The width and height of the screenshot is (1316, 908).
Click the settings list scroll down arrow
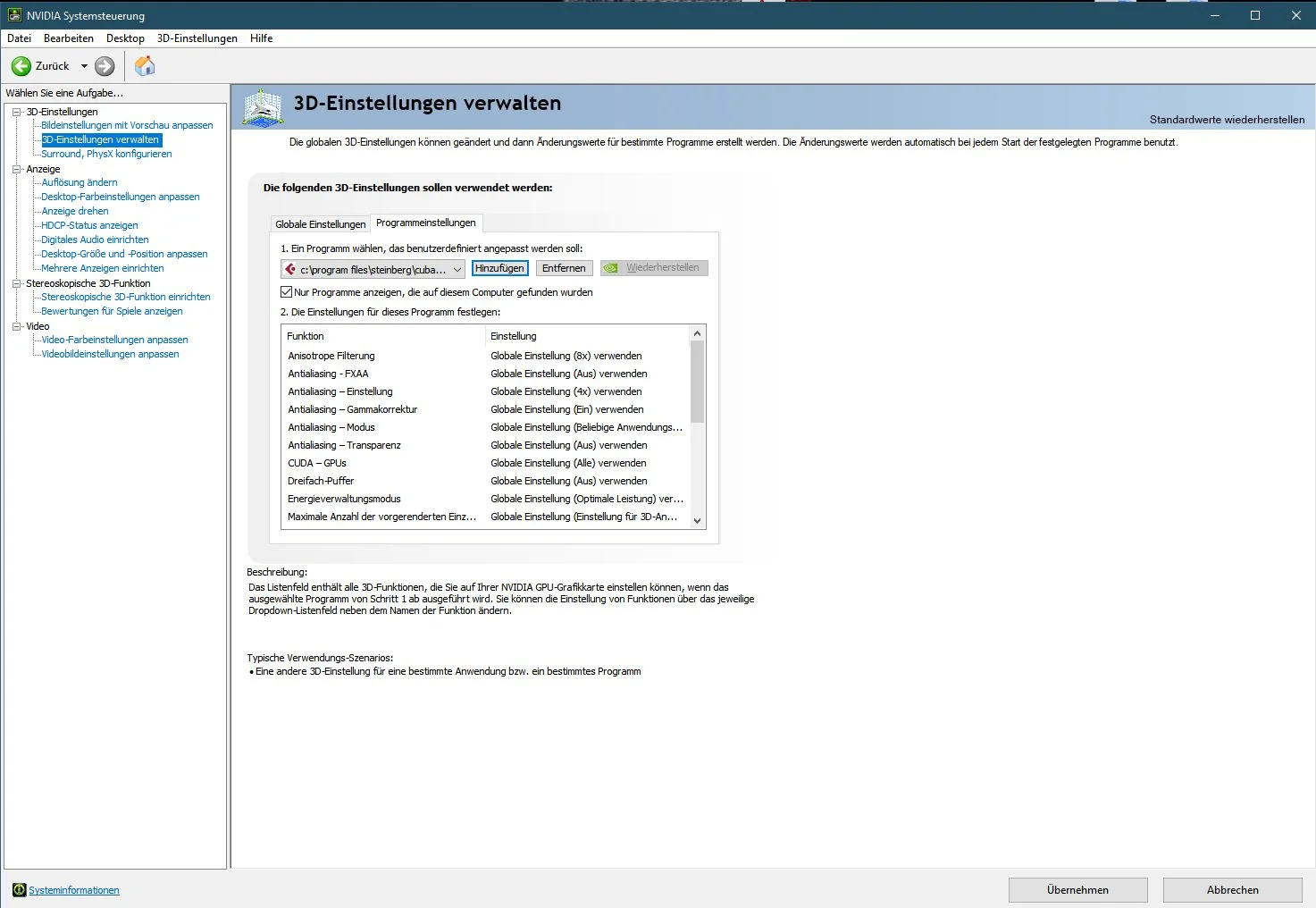pos(698,521)
